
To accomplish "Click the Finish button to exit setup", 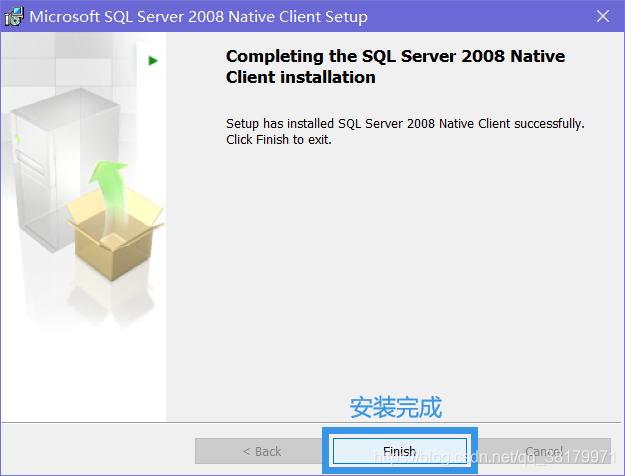I will 400,451.
